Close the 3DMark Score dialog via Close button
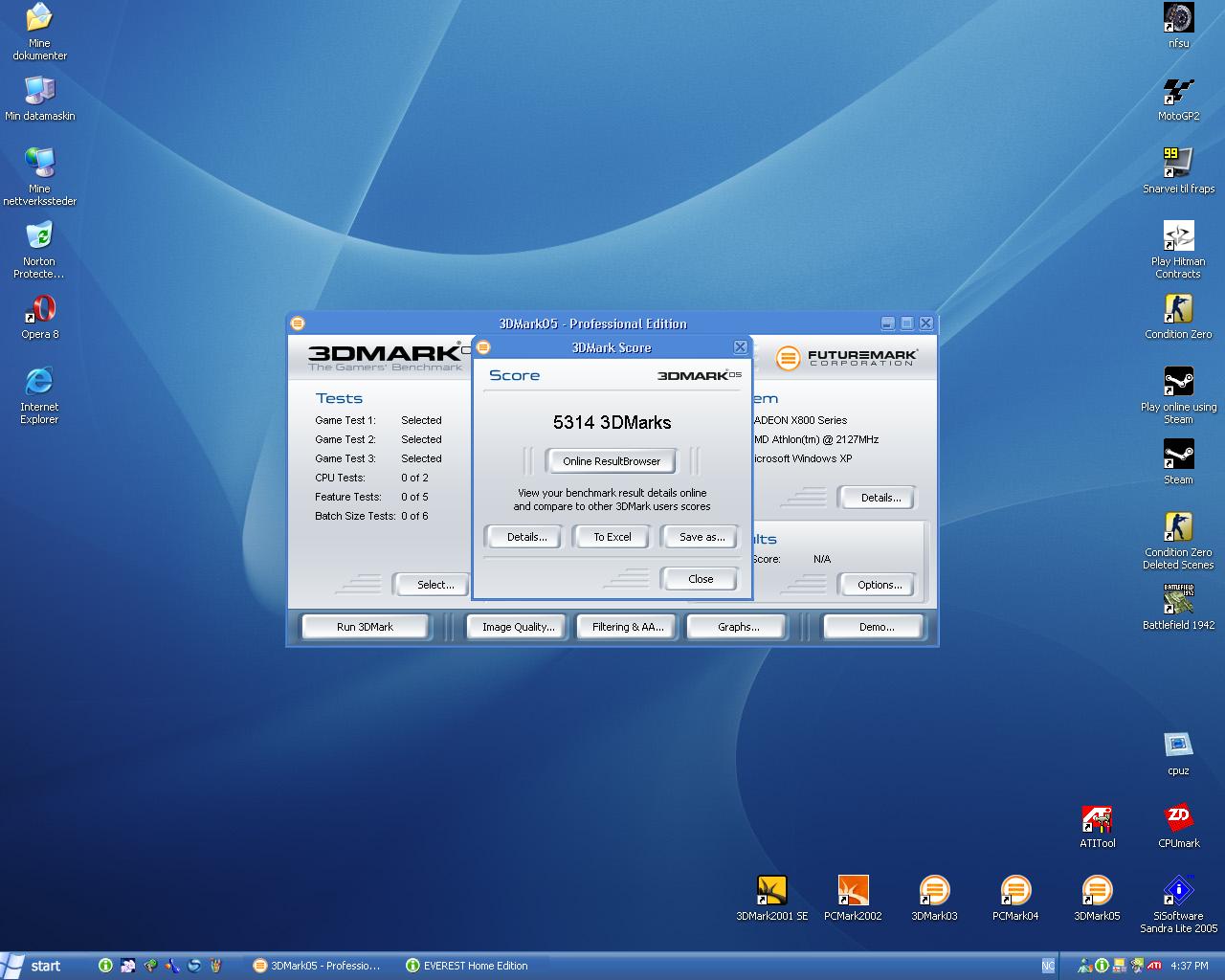 point(700,579)
